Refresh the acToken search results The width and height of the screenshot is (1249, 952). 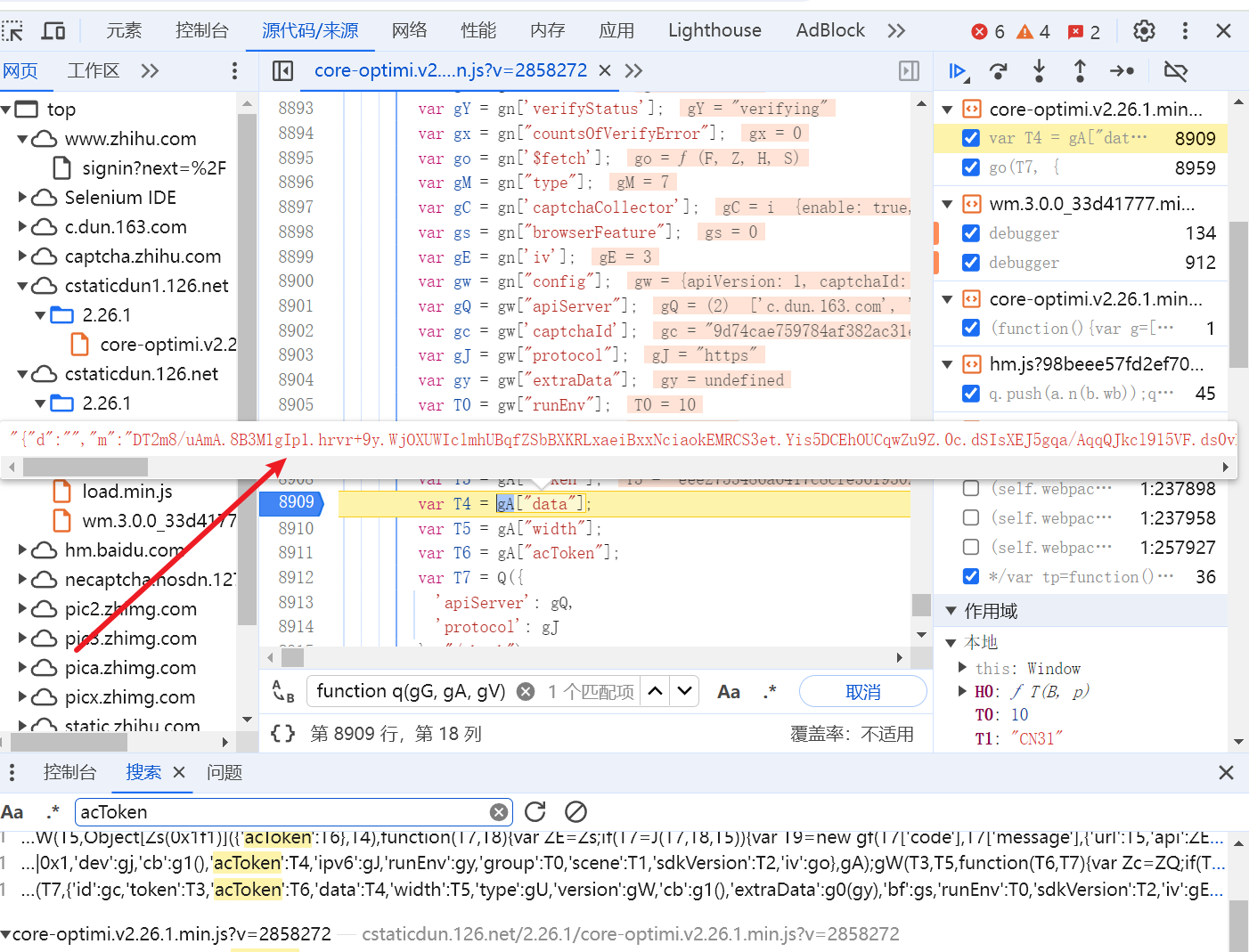coord(535,811)
